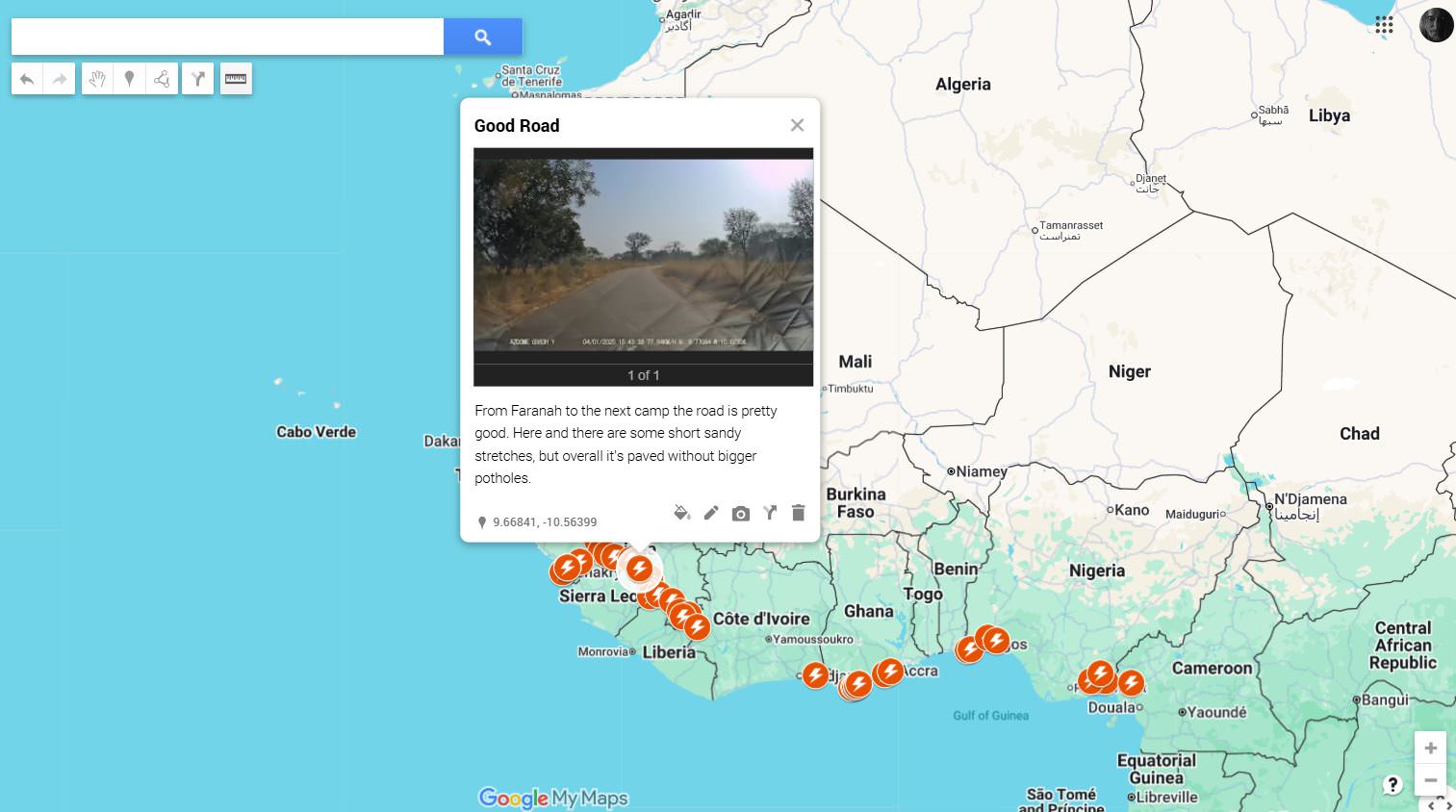Add a photo using the camera icon

click(740, 514)
